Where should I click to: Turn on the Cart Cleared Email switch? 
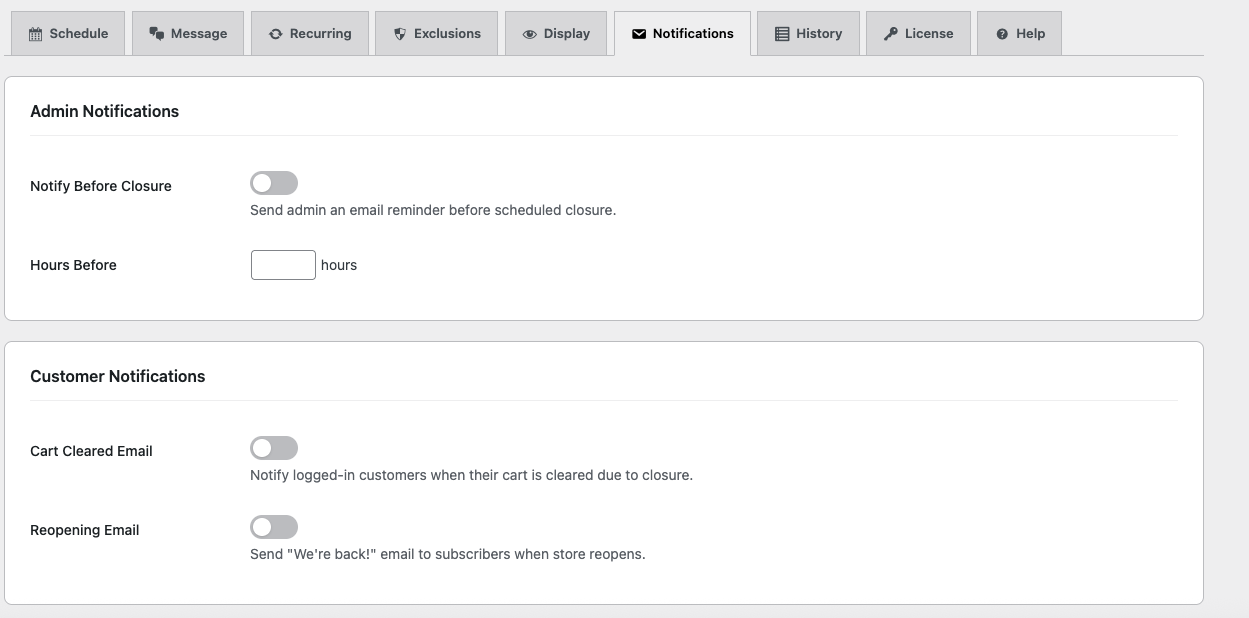click(x=274, y=448)
